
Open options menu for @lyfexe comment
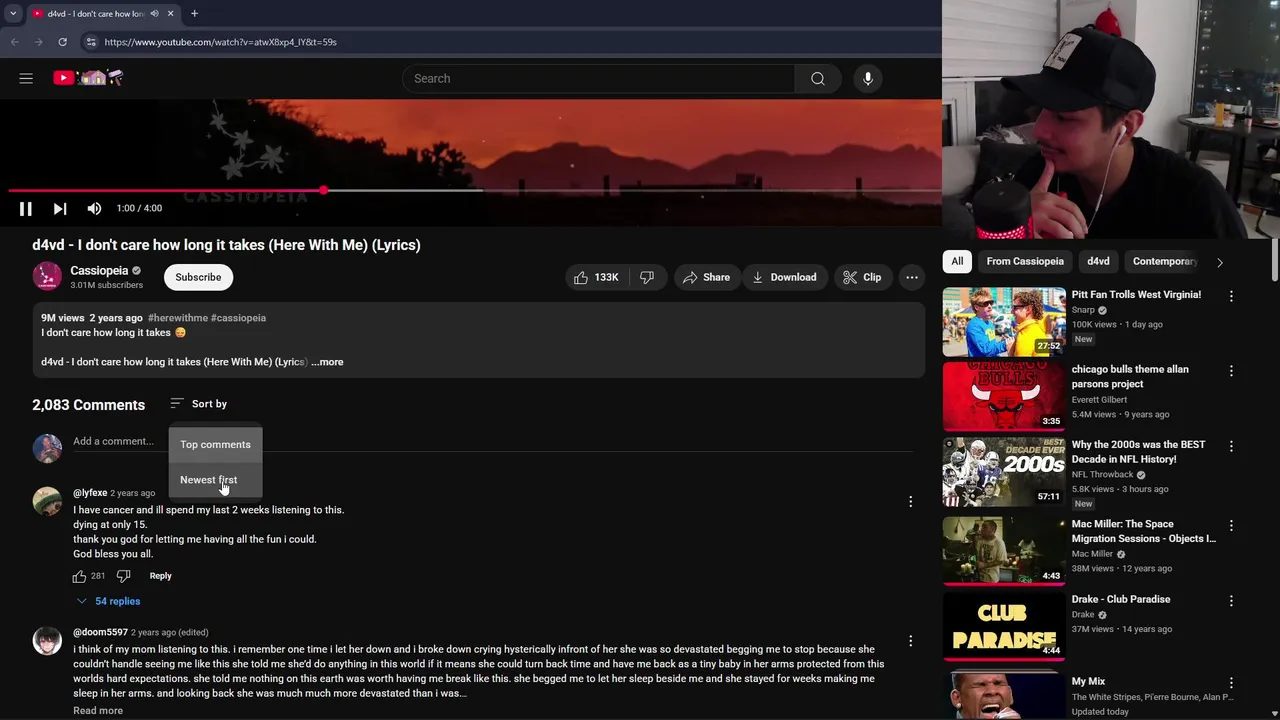pos(910,501)
